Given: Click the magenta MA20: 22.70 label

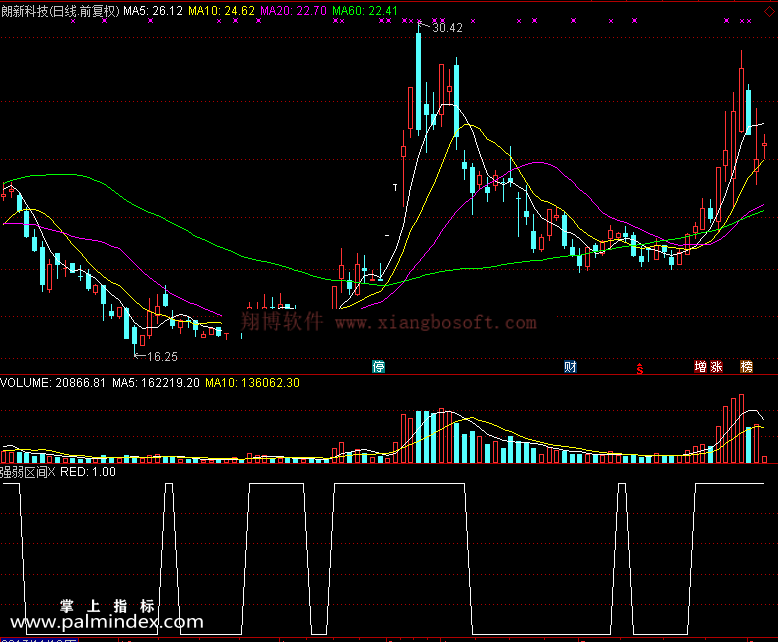Looking at the screenshot, I should coord(293,11).
